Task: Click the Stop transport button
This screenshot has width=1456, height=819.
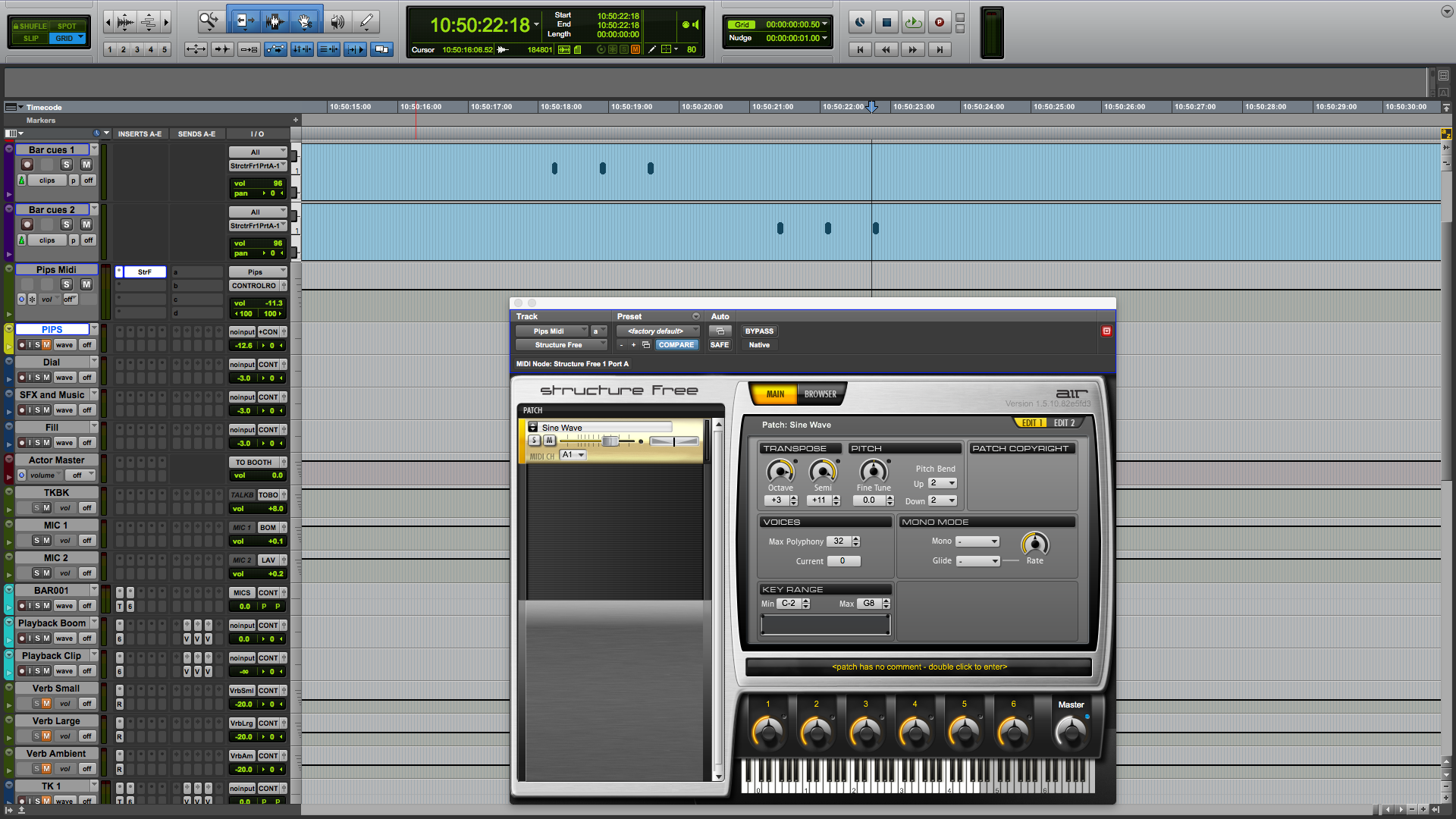Action: coord(886,22)
